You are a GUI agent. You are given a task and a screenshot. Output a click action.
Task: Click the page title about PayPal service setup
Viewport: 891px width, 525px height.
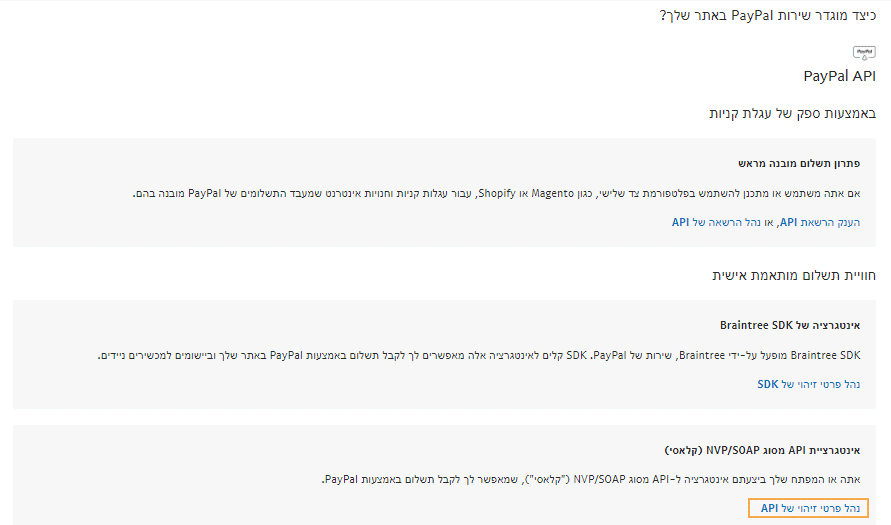click(768, 15)
